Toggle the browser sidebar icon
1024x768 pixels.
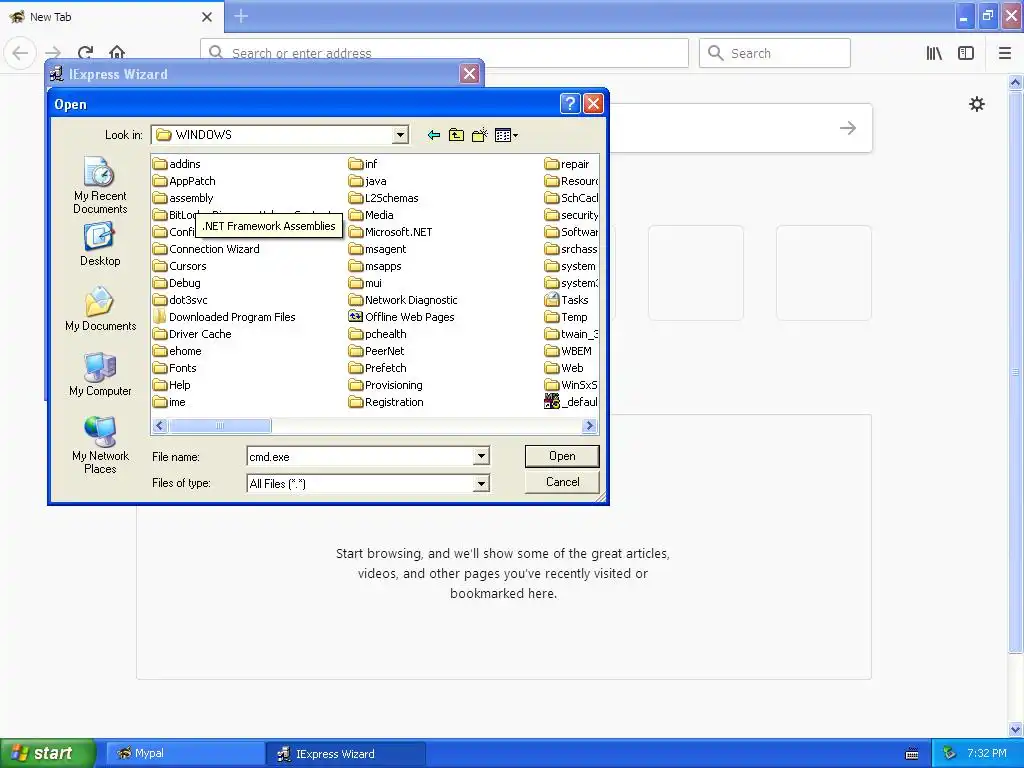966,54
